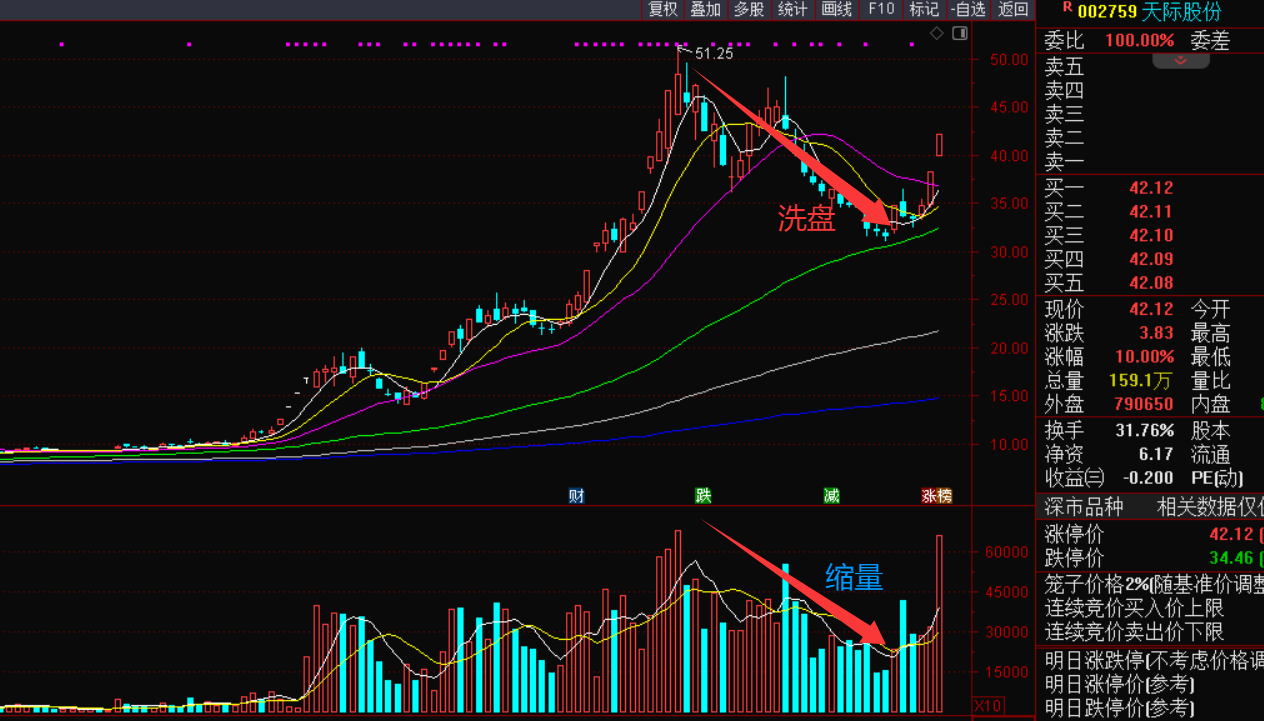Click 涨跌 value 3.83
The image size is (1264, 721).
click(x=1158, y=333)
